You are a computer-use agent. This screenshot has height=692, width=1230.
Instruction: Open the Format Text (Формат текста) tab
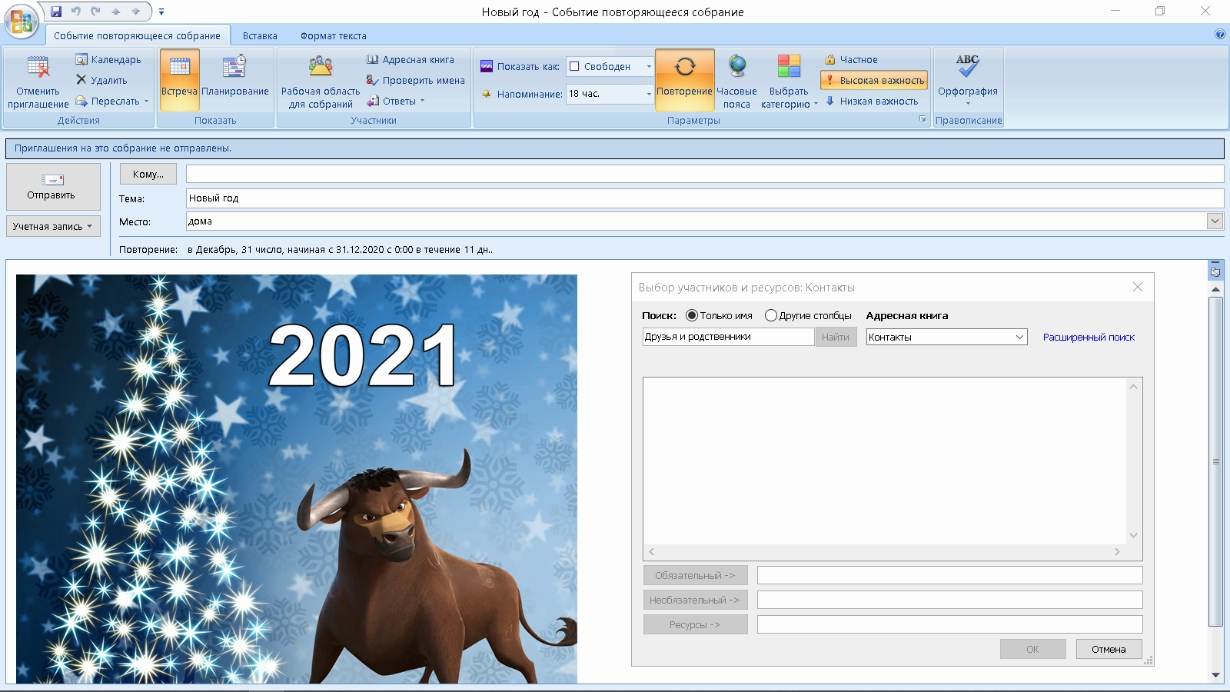tap(333, 36)
